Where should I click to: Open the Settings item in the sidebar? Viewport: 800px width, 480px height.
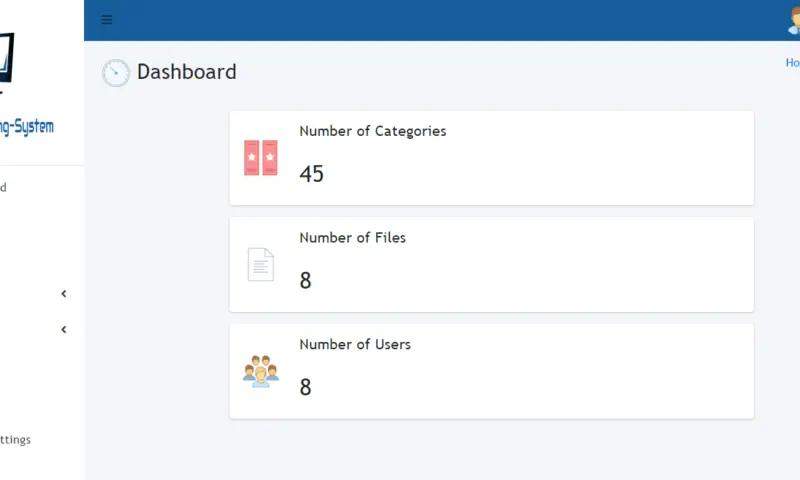click(15, 439)
